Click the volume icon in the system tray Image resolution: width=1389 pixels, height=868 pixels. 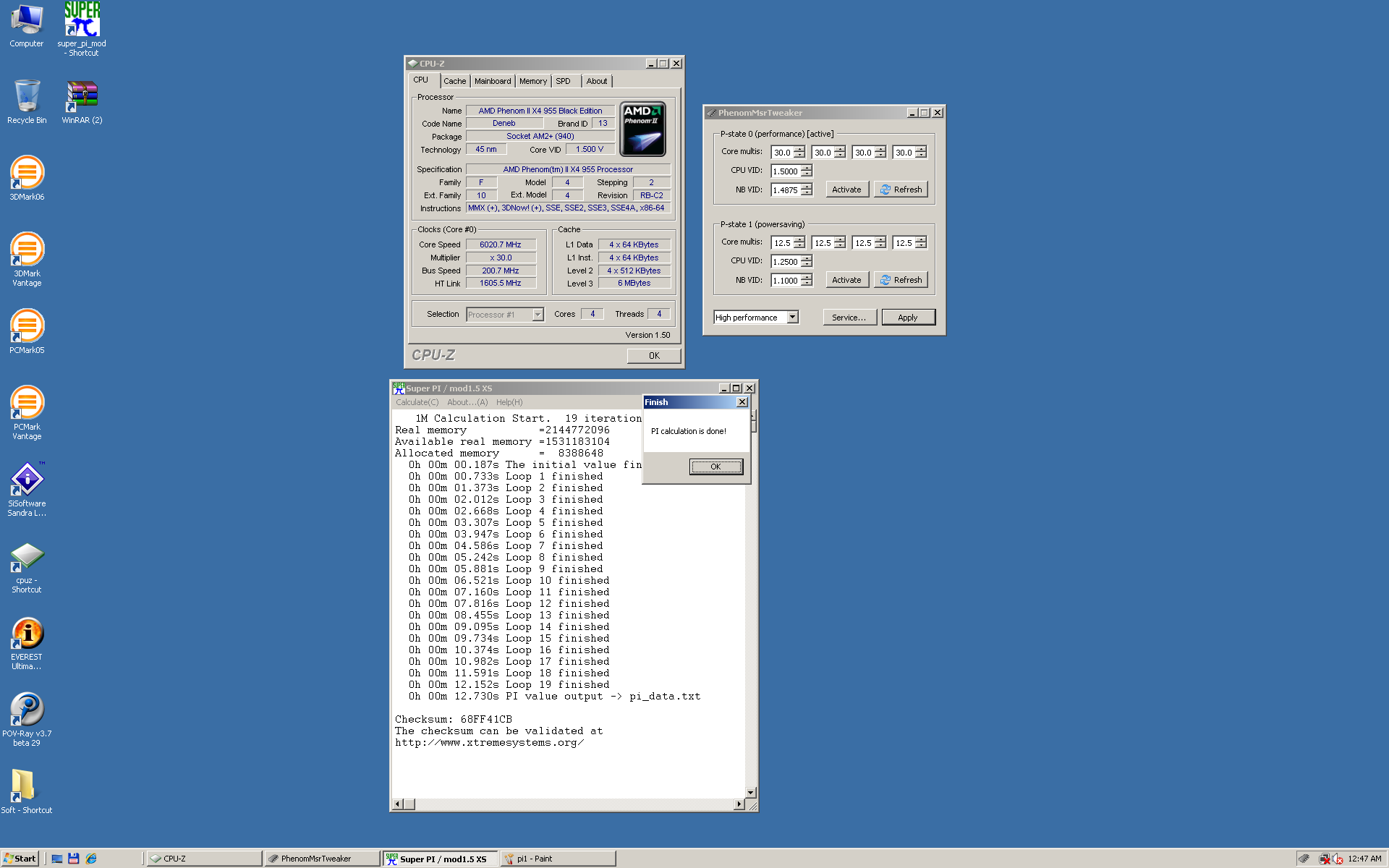coord(1338,859)
